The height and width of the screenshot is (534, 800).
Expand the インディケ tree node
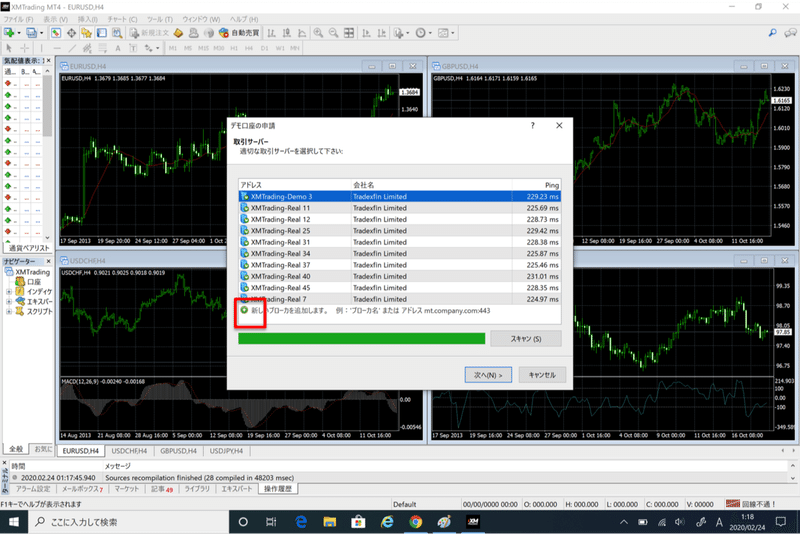[9, 292]
